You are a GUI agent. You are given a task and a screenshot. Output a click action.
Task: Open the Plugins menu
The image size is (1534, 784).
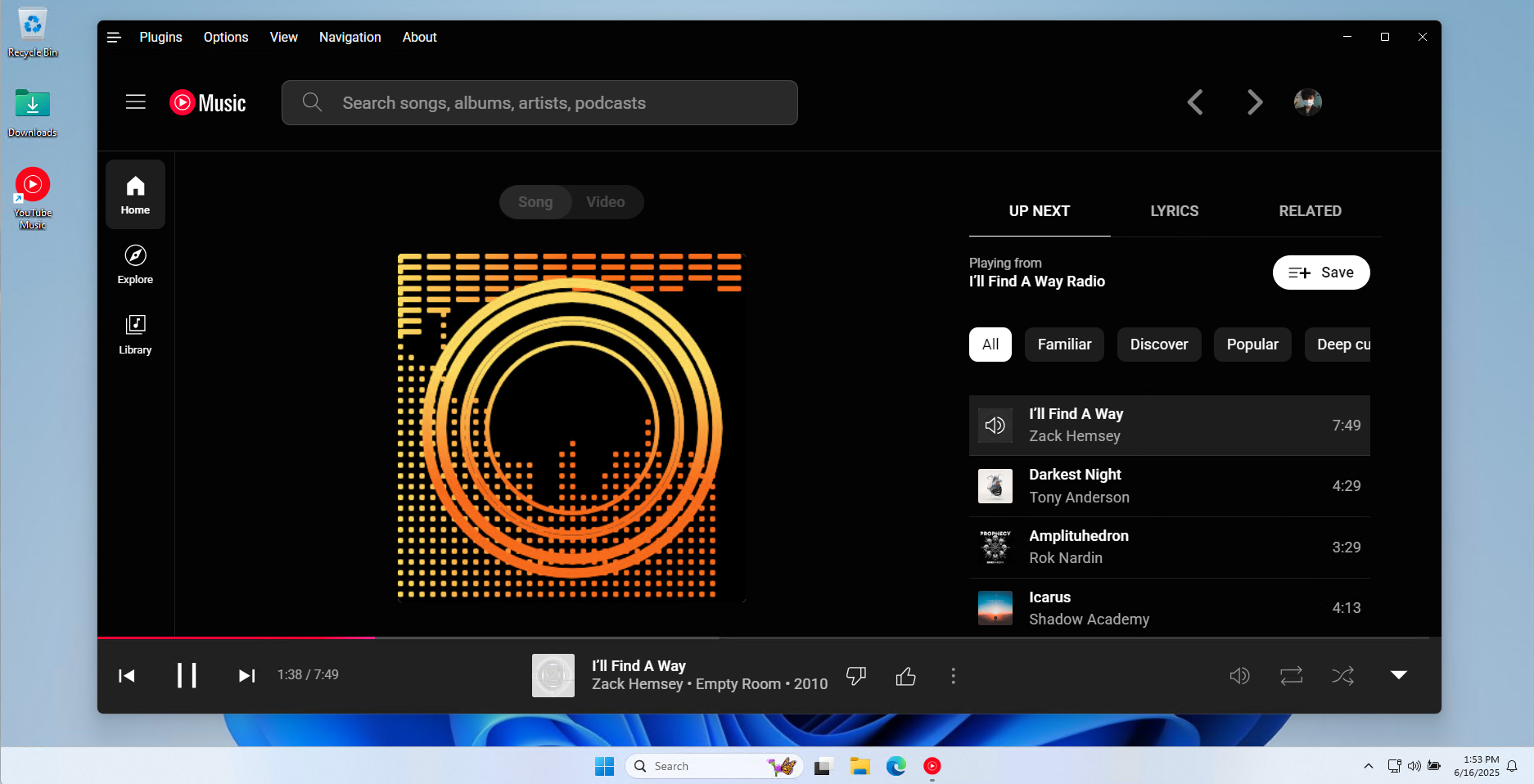160,37
